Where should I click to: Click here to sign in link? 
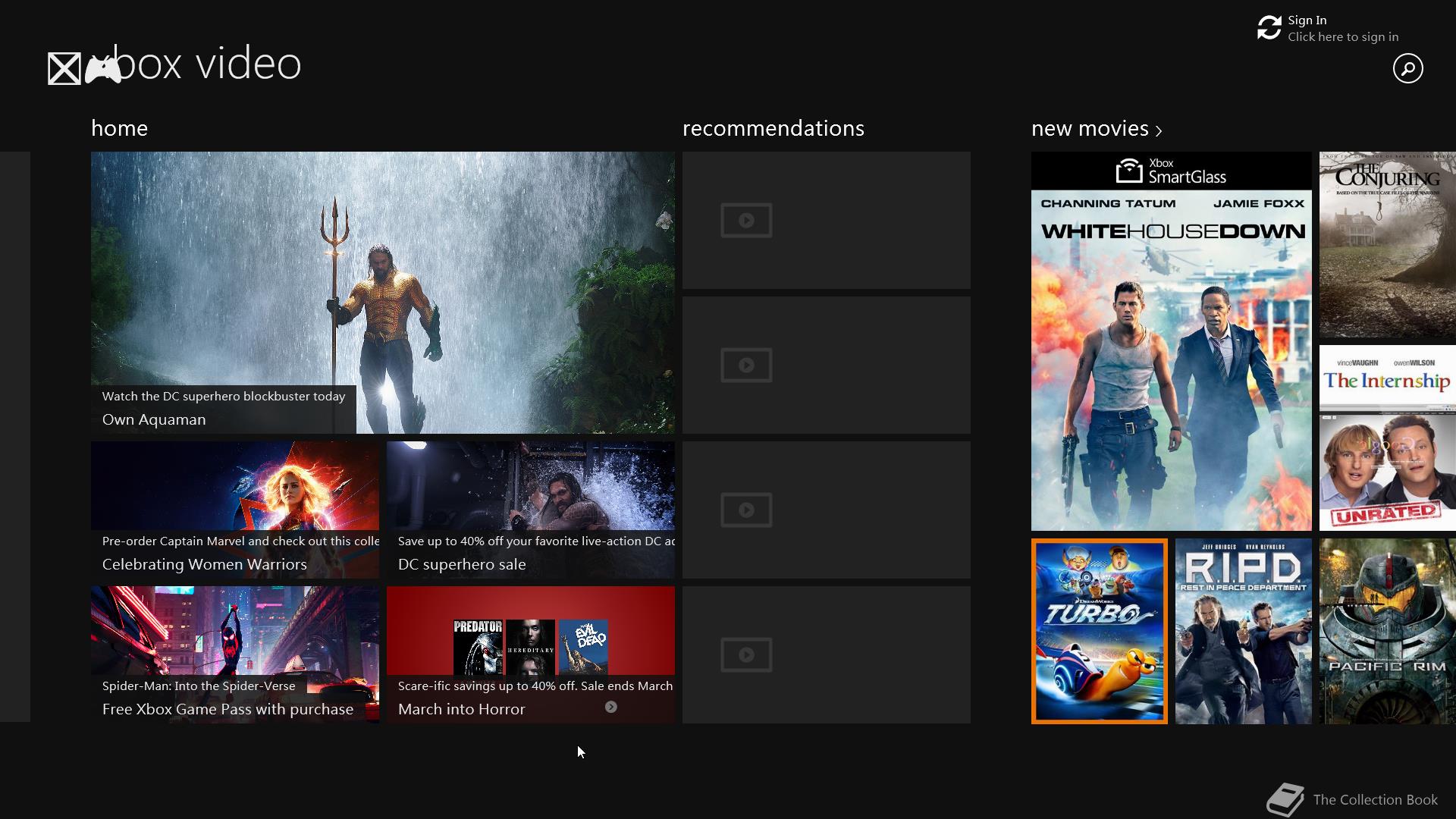(1342, 37)
